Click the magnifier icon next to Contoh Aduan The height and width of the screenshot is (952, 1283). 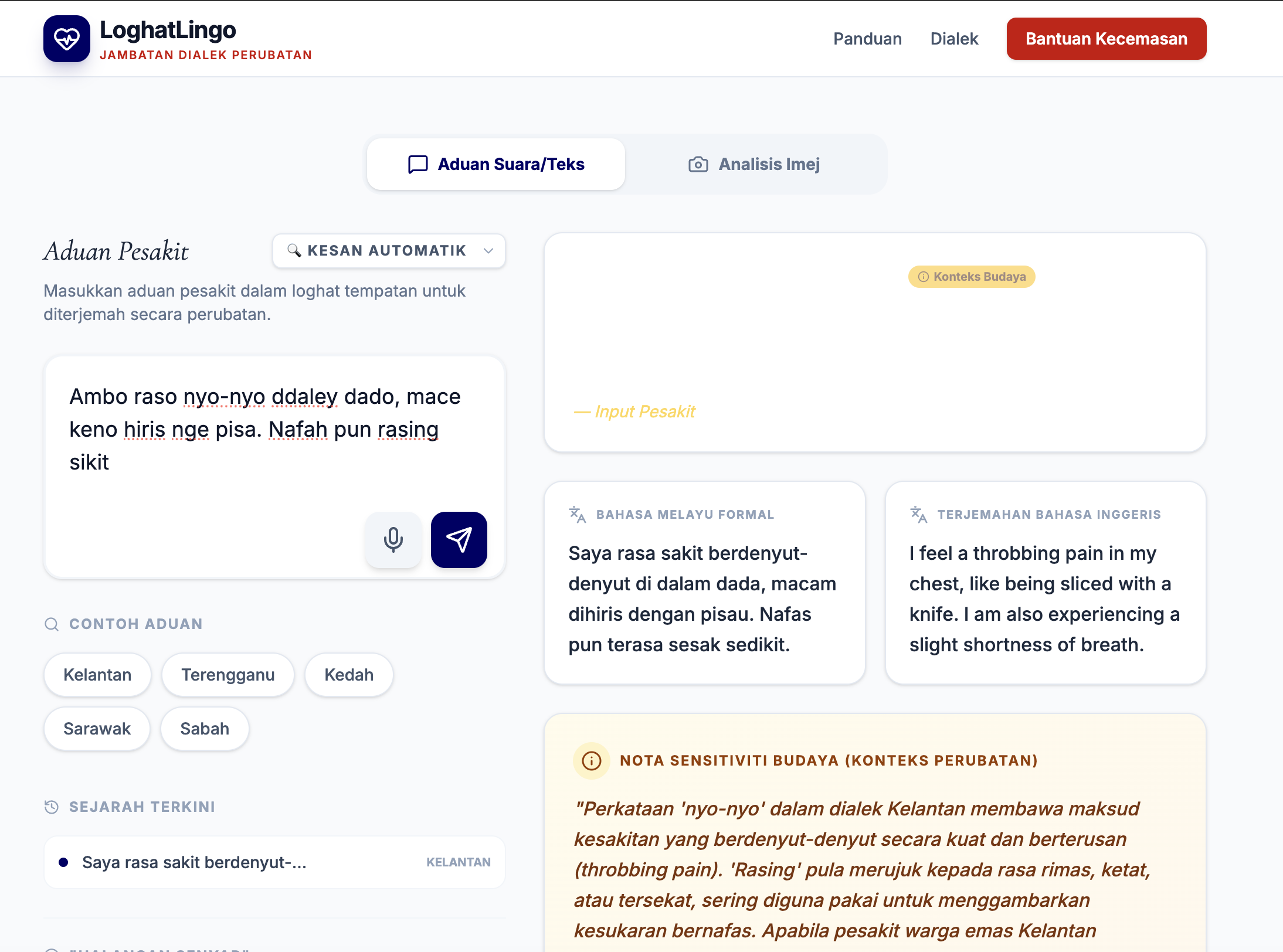point(52,624)
